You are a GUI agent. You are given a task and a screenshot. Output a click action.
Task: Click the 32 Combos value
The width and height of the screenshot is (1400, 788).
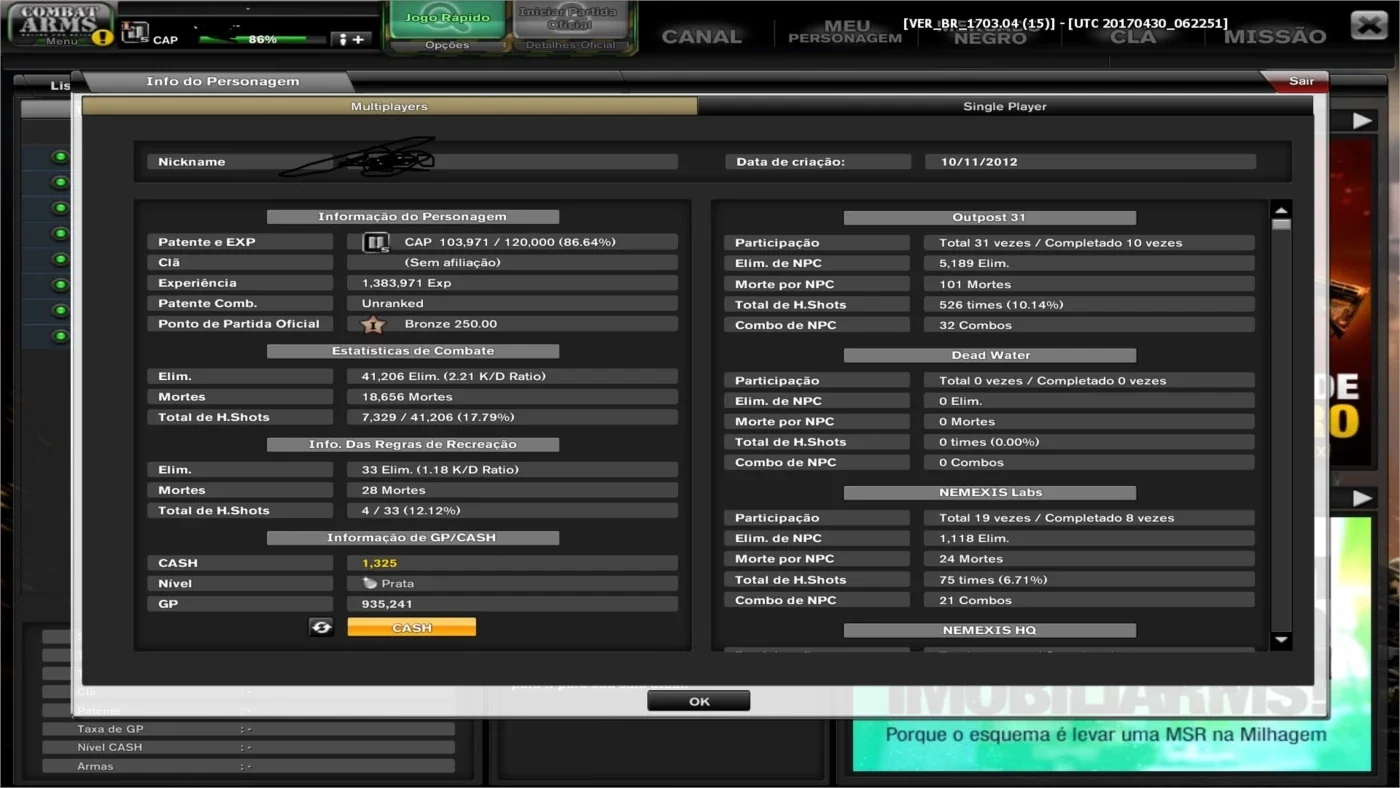pos(1090,325)
